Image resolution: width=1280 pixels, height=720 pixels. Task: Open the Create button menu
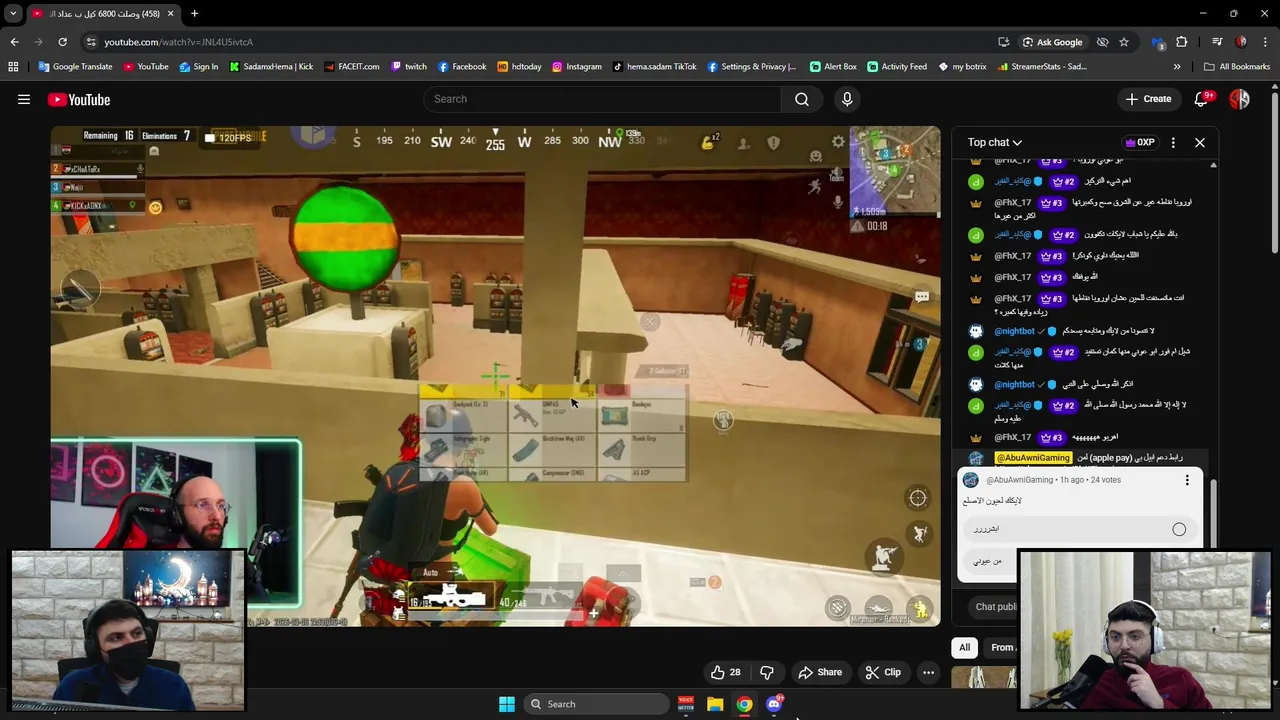(x=1148, y=99)
